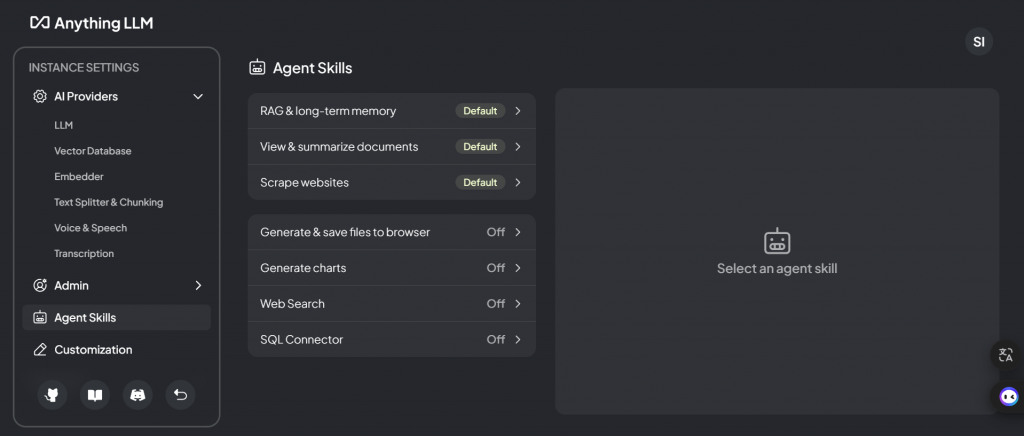Open the SQL Connector skill showing Off

391,340
